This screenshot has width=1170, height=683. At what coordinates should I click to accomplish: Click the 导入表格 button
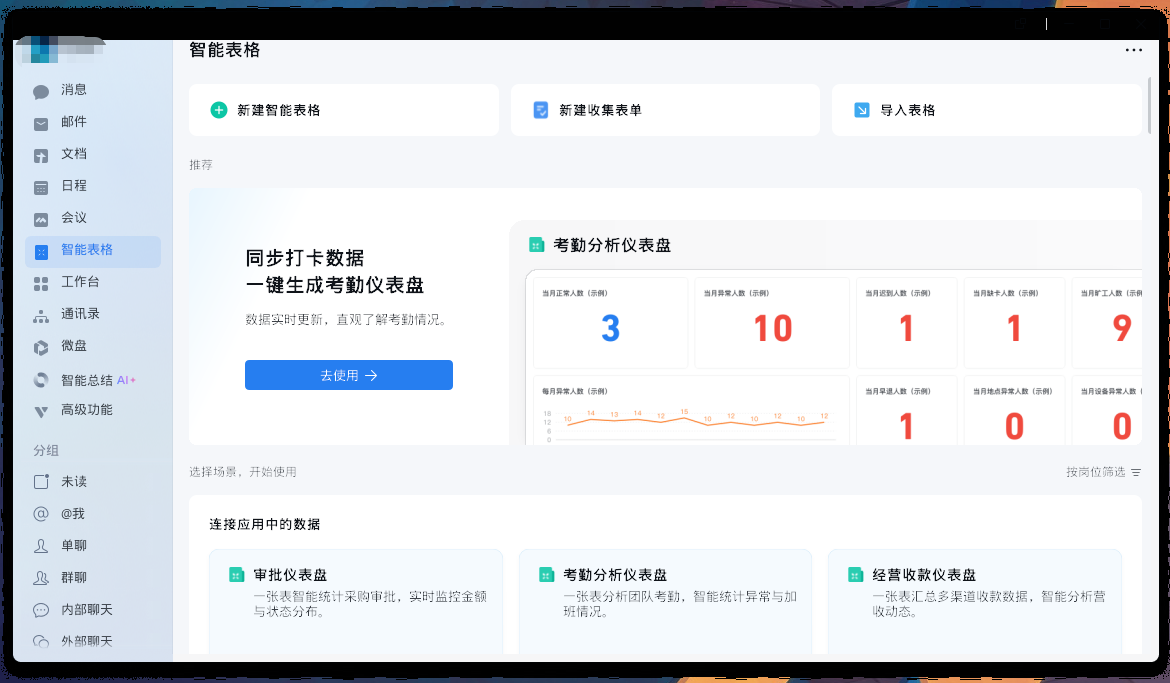coord(986,110)
